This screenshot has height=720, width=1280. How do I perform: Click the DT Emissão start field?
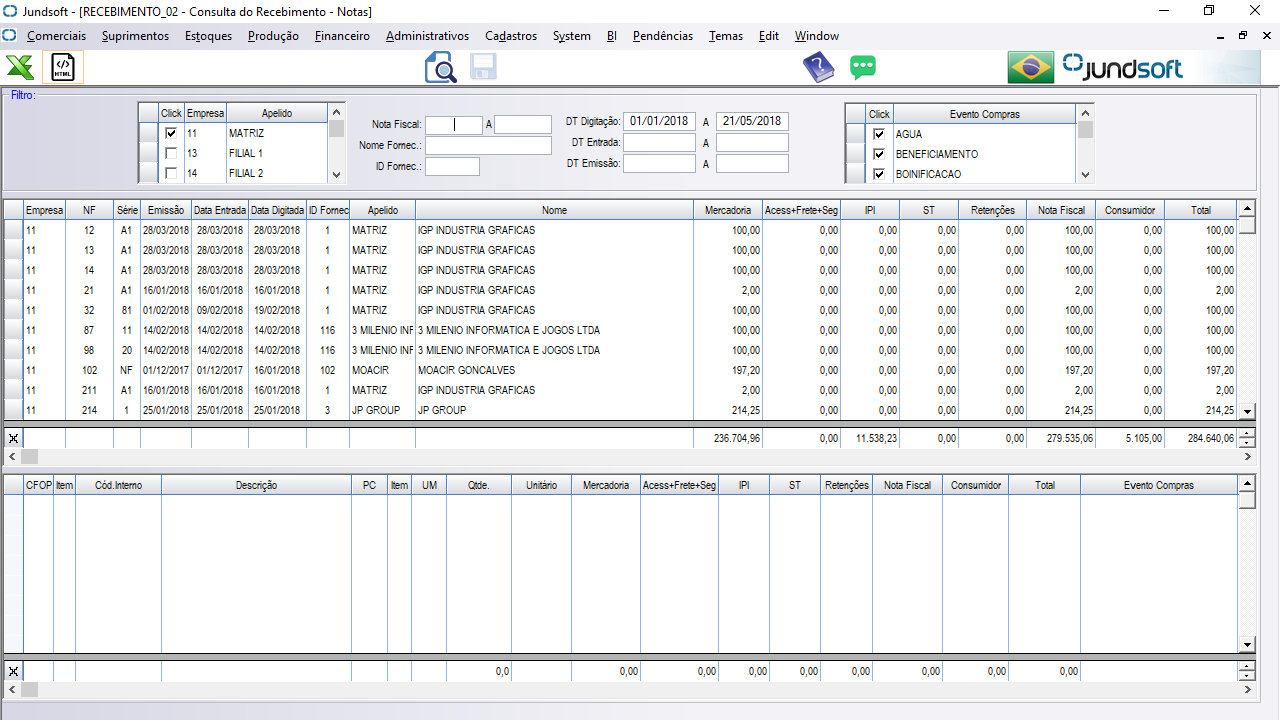tap(659, 163)
